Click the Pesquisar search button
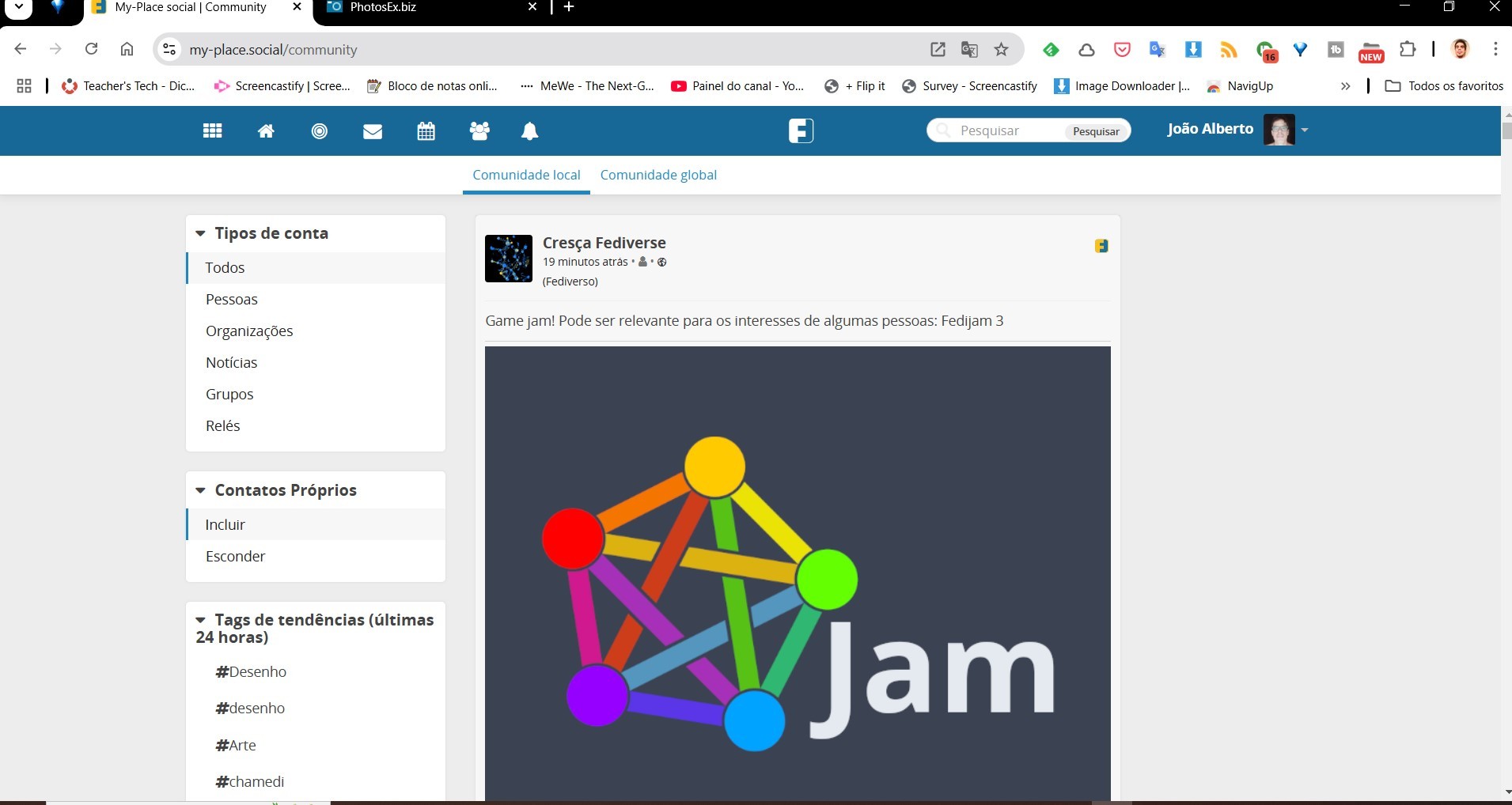1512x805 pixels. [1096, 131]
